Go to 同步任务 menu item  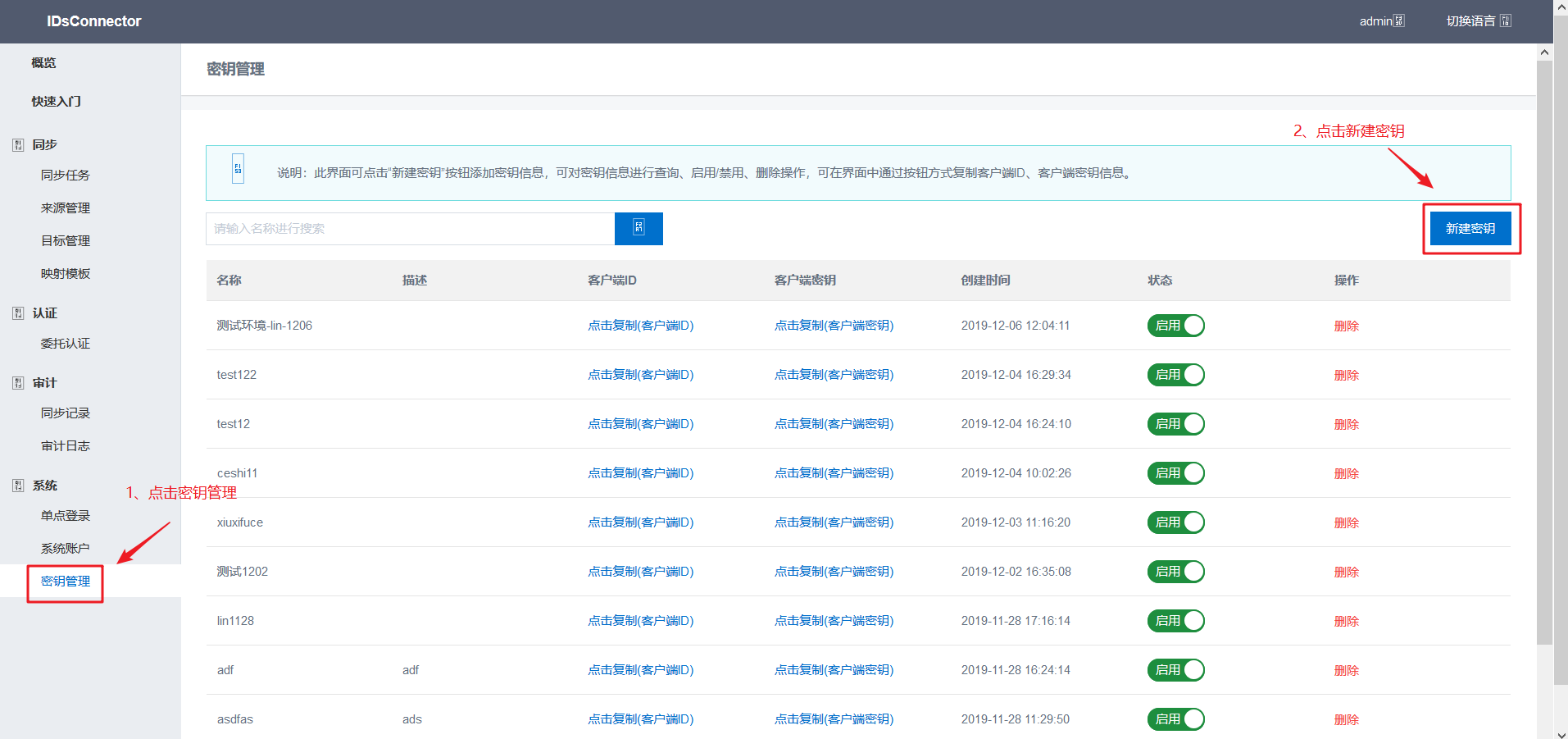[x=66, y=176]
